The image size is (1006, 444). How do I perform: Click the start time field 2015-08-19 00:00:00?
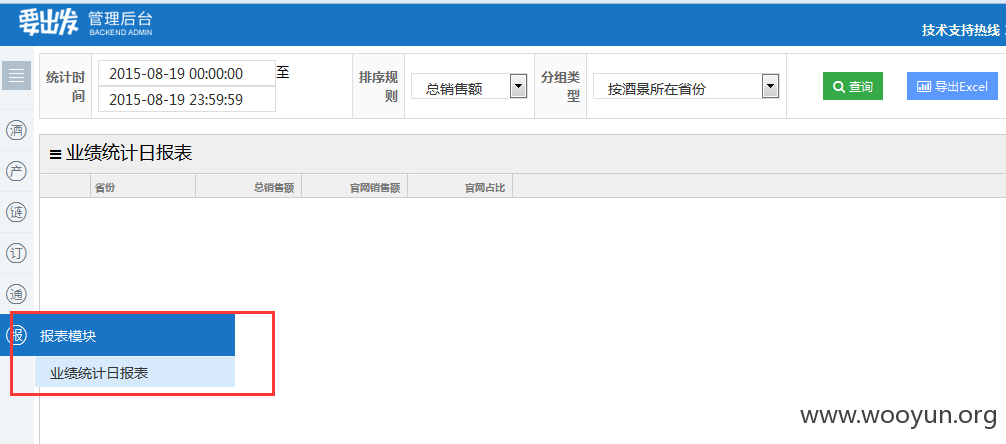point(187,73)
